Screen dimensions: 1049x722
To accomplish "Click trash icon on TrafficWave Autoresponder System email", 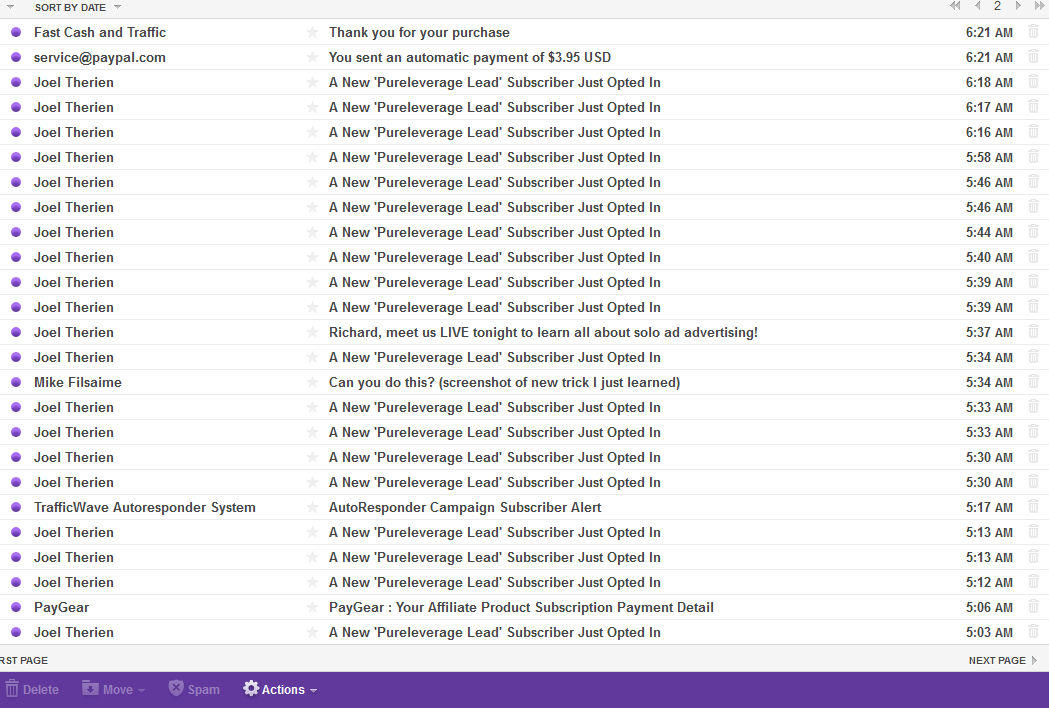I will tap(1034, 507).
